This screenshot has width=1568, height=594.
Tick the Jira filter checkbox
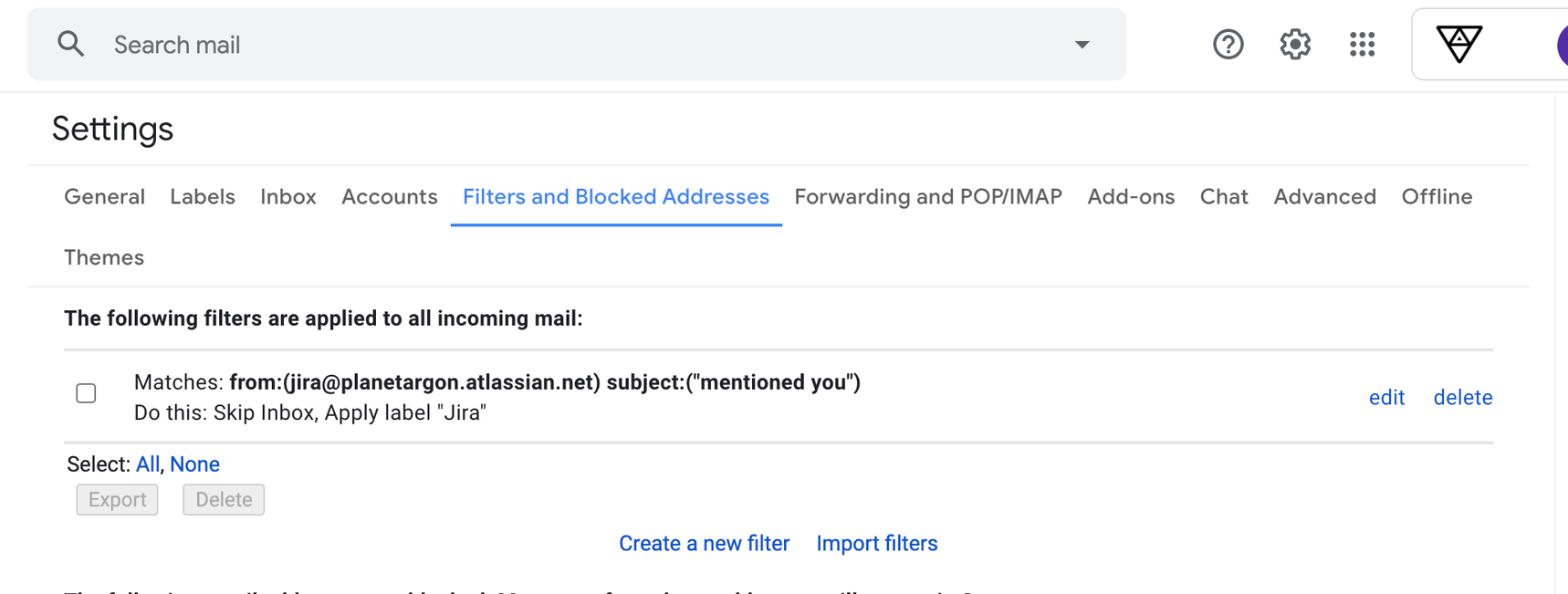(x=86, y=393)
